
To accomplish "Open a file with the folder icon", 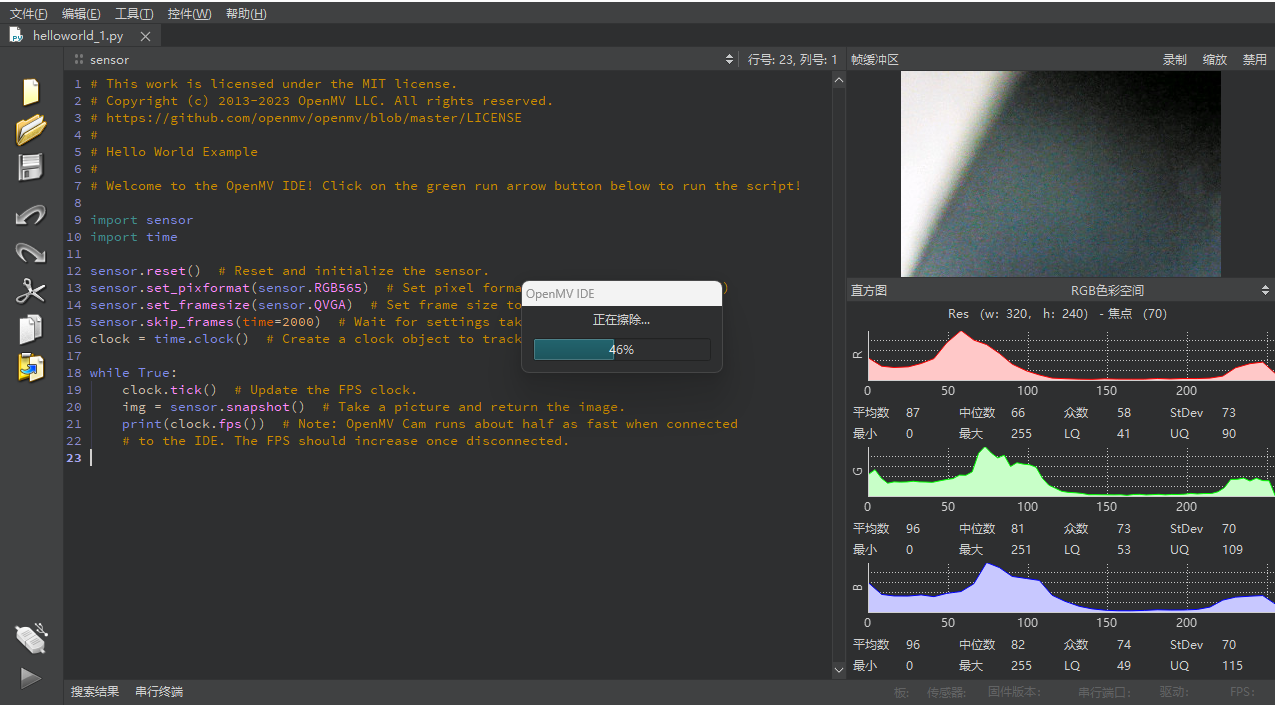I will pyautogui.click(x=31, y=129).
